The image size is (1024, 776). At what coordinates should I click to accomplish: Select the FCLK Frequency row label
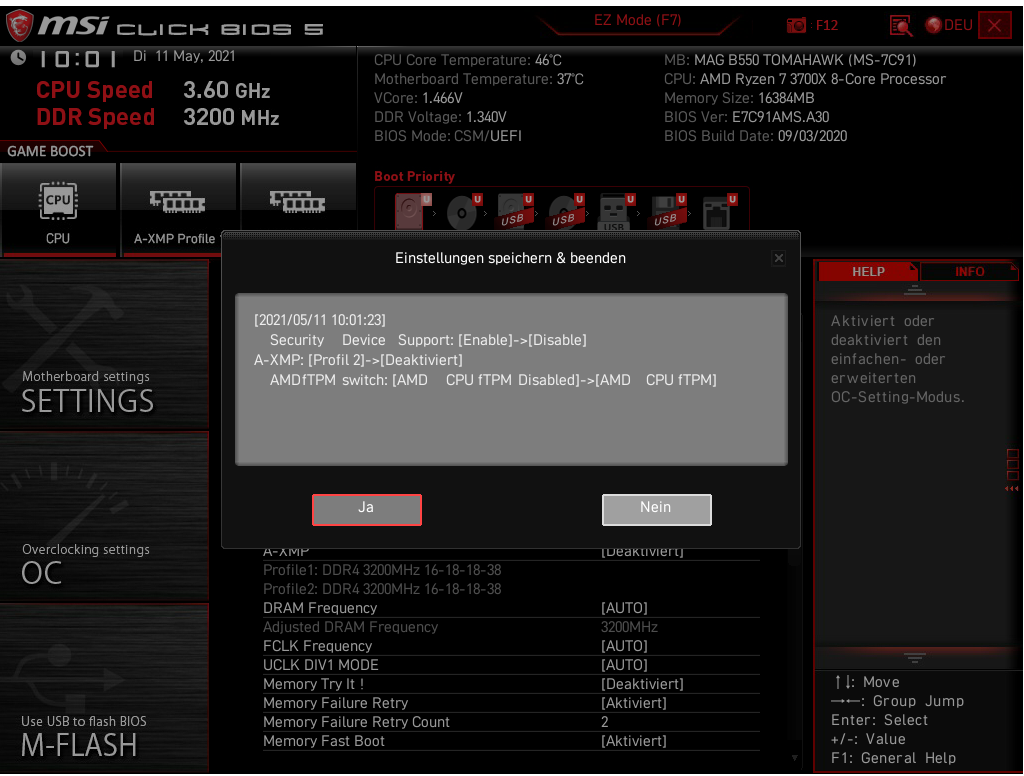point(317,646)
